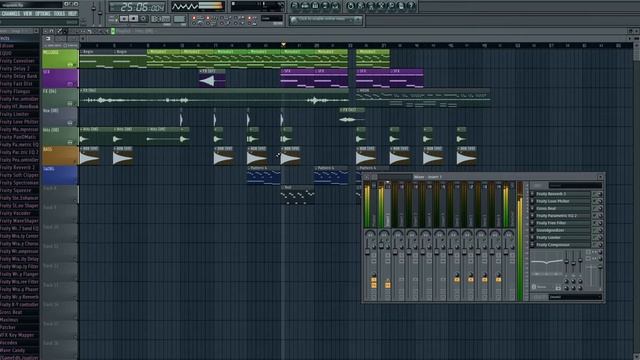Select Patcher in browser list
Viewport: 640px width, 360px height.
point(8,327)
